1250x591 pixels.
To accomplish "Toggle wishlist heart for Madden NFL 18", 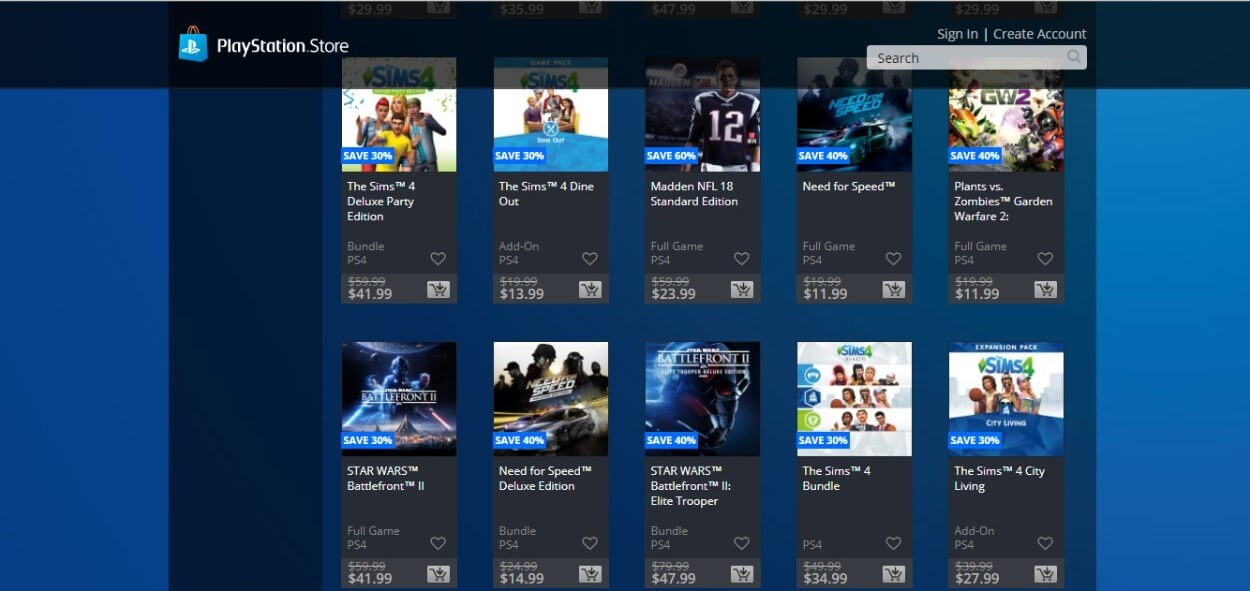I will 741,259.
